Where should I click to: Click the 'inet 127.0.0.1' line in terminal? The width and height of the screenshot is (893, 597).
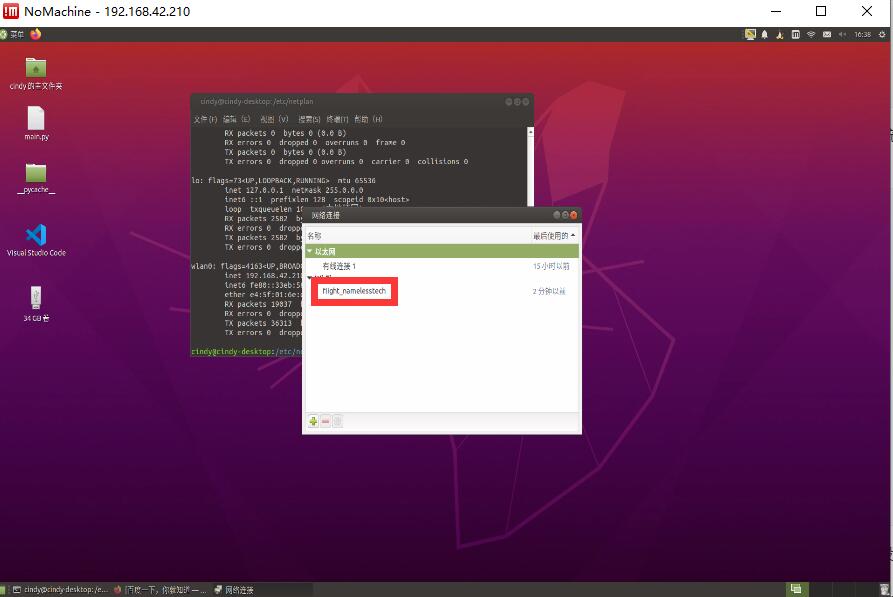coord(293,190)
